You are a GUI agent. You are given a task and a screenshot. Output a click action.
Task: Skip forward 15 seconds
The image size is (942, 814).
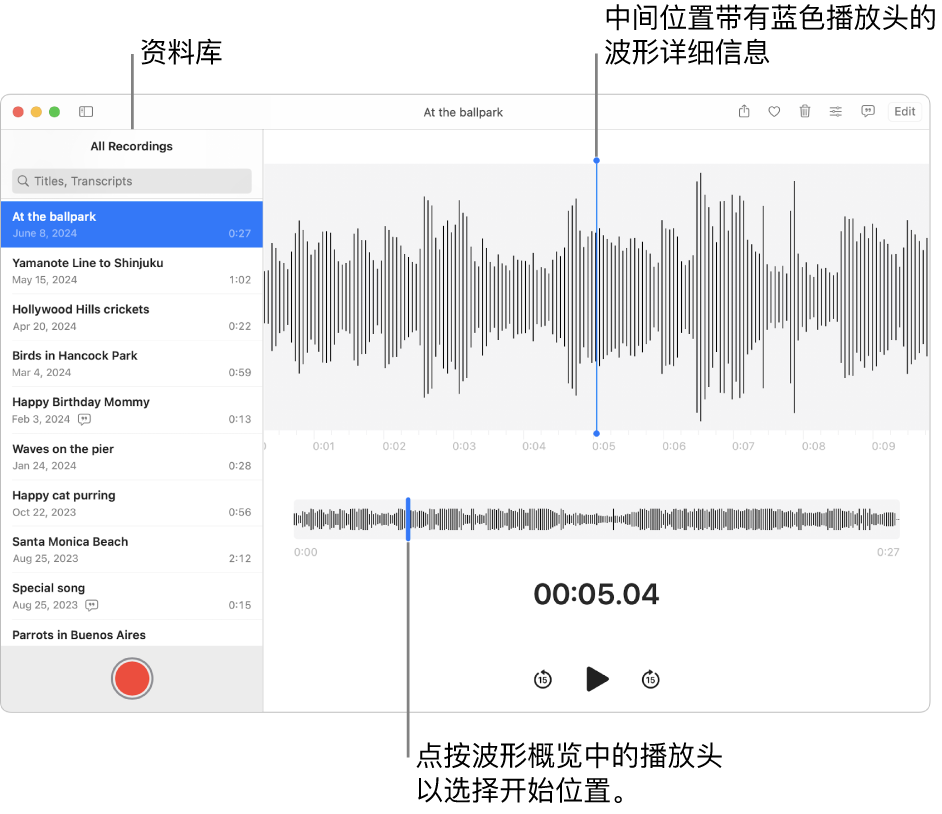tap(650, 679)
